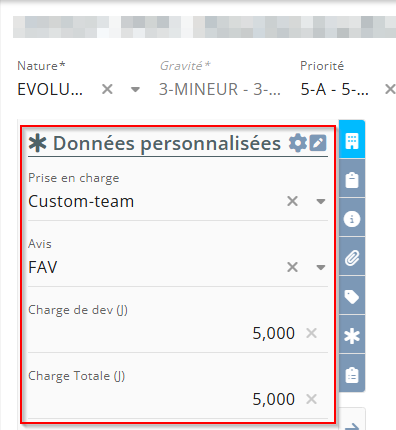Click the Gravité field showing 3-MINEUR
This screenshot has width=396, height=430.
(x=220, y=89)
